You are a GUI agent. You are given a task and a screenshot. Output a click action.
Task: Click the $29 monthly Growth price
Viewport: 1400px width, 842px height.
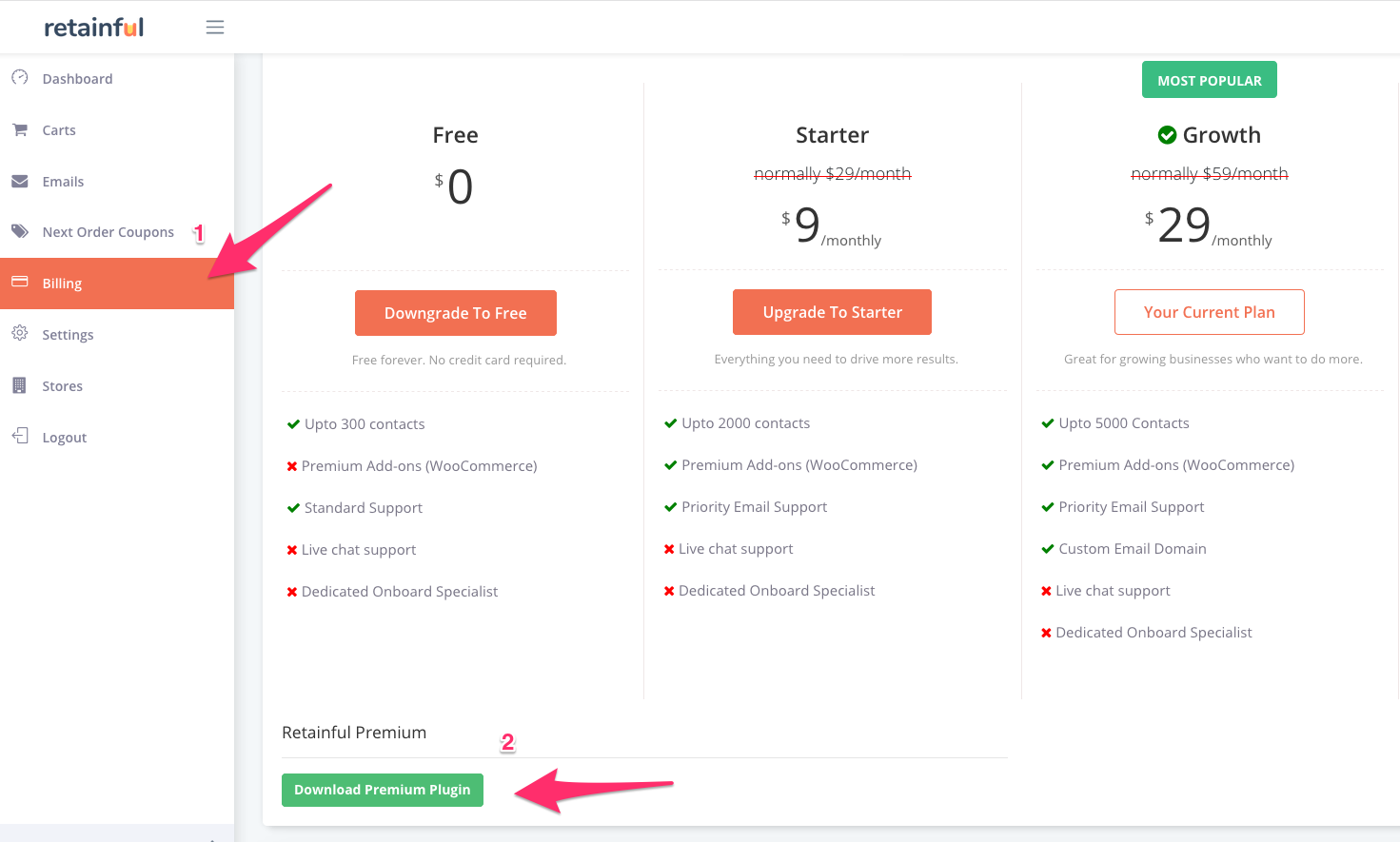[x=1208, y=226]
